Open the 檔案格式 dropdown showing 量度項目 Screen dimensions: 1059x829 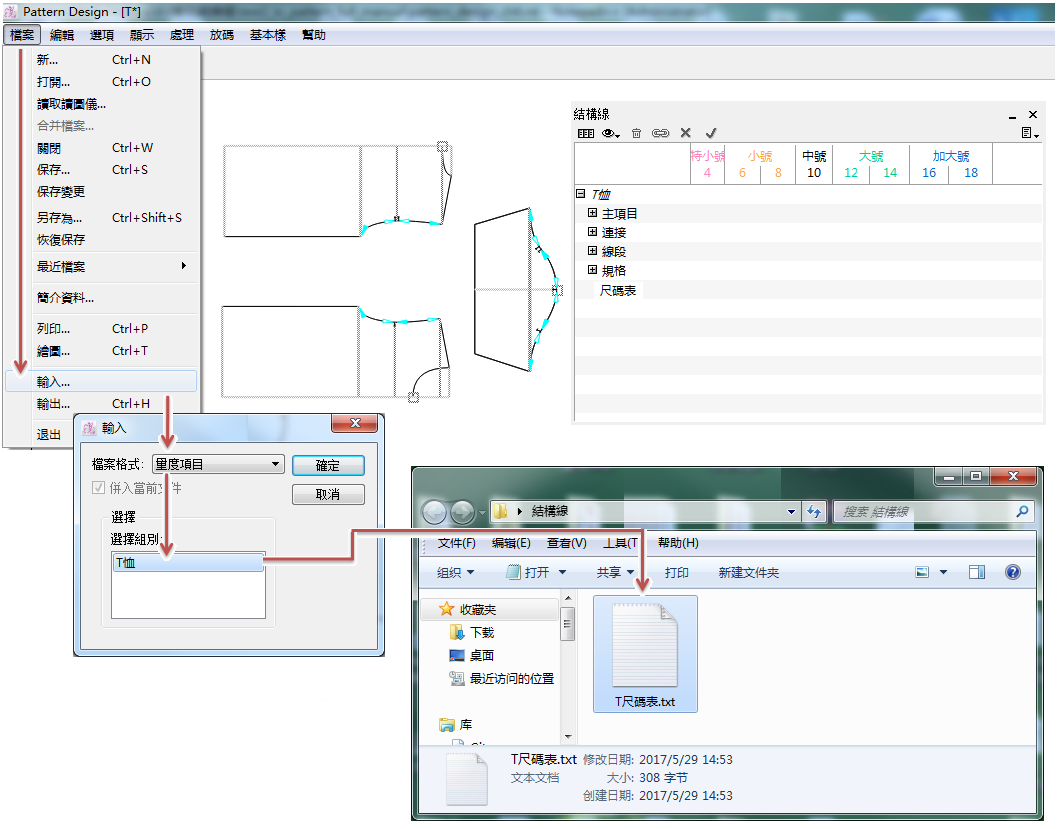pyautogui.click(x=218, y=464)
